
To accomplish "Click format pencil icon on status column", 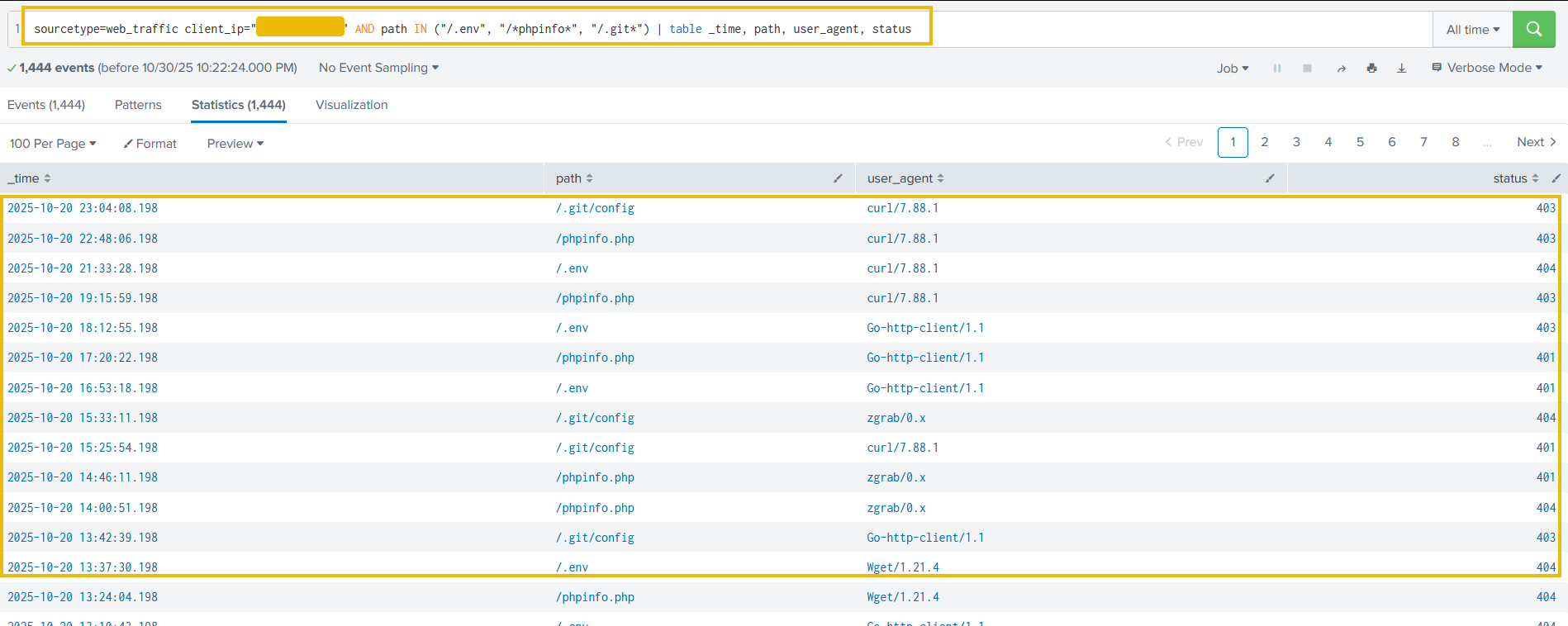I will pos(1556,178).
